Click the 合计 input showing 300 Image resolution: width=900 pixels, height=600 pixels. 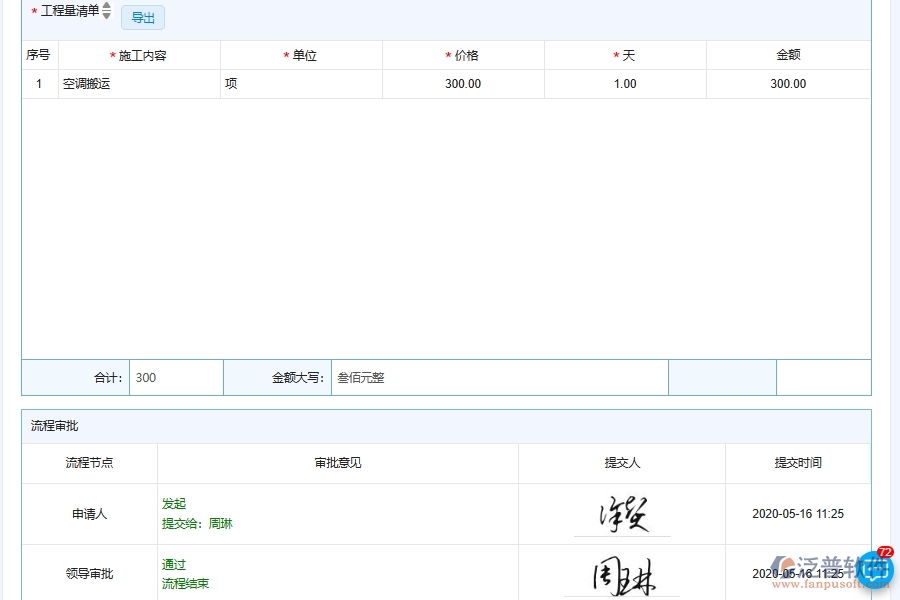pos(176,377)
